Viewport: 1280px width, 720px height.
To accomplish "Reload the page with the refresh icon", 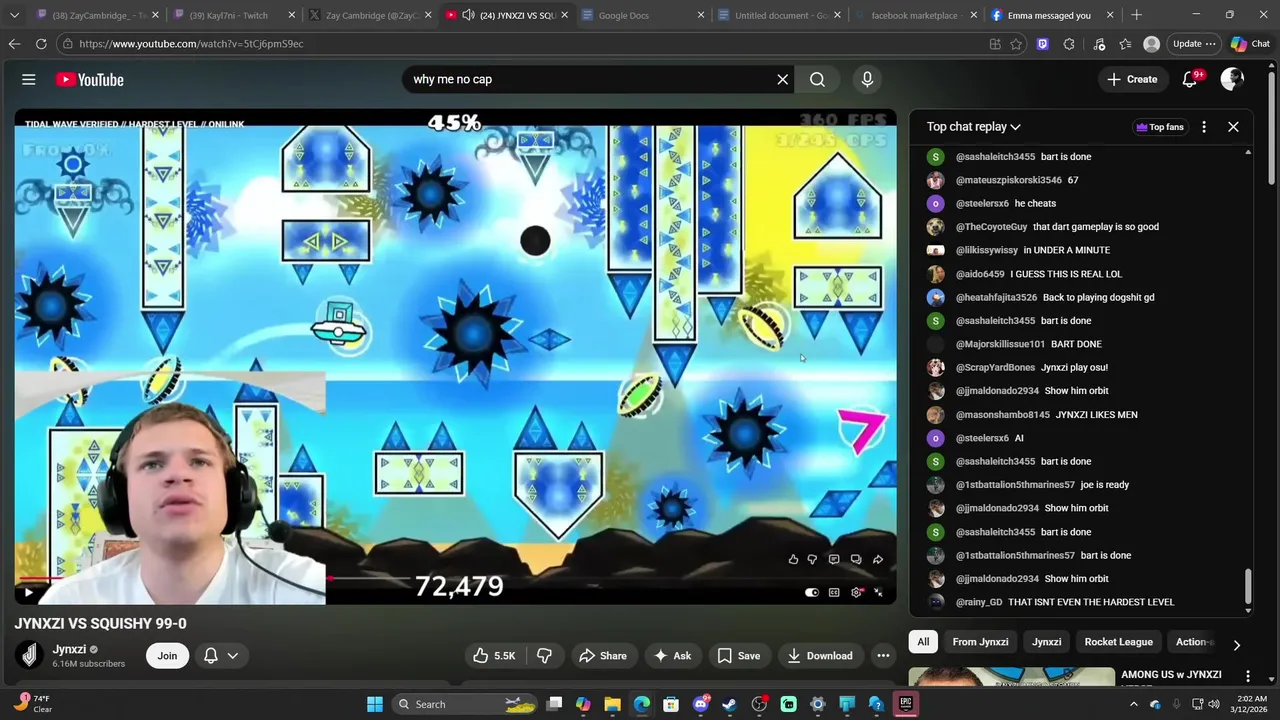I will click(41, 44).
